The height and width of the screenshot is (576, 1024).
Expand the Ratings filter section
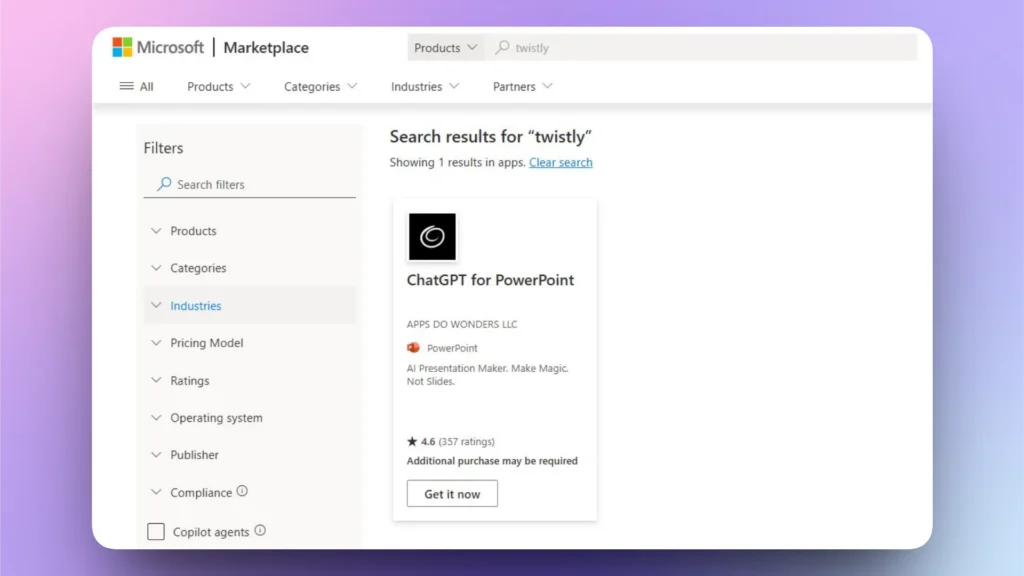[192, 380]
